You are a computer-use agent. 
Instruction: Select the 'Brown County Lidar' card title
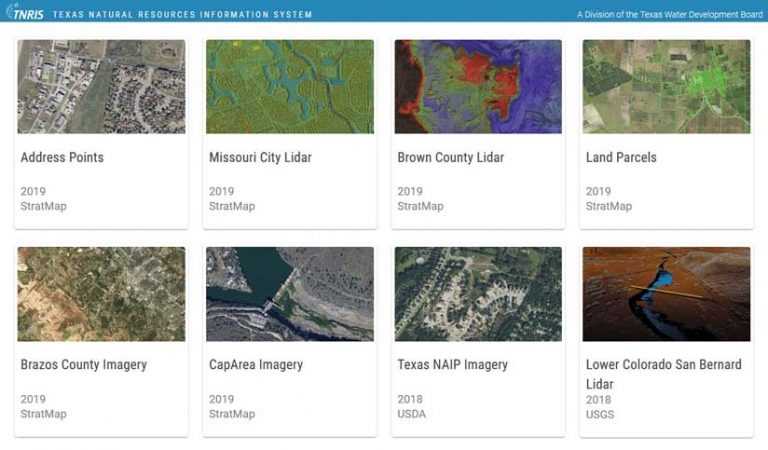pos(451,158)
